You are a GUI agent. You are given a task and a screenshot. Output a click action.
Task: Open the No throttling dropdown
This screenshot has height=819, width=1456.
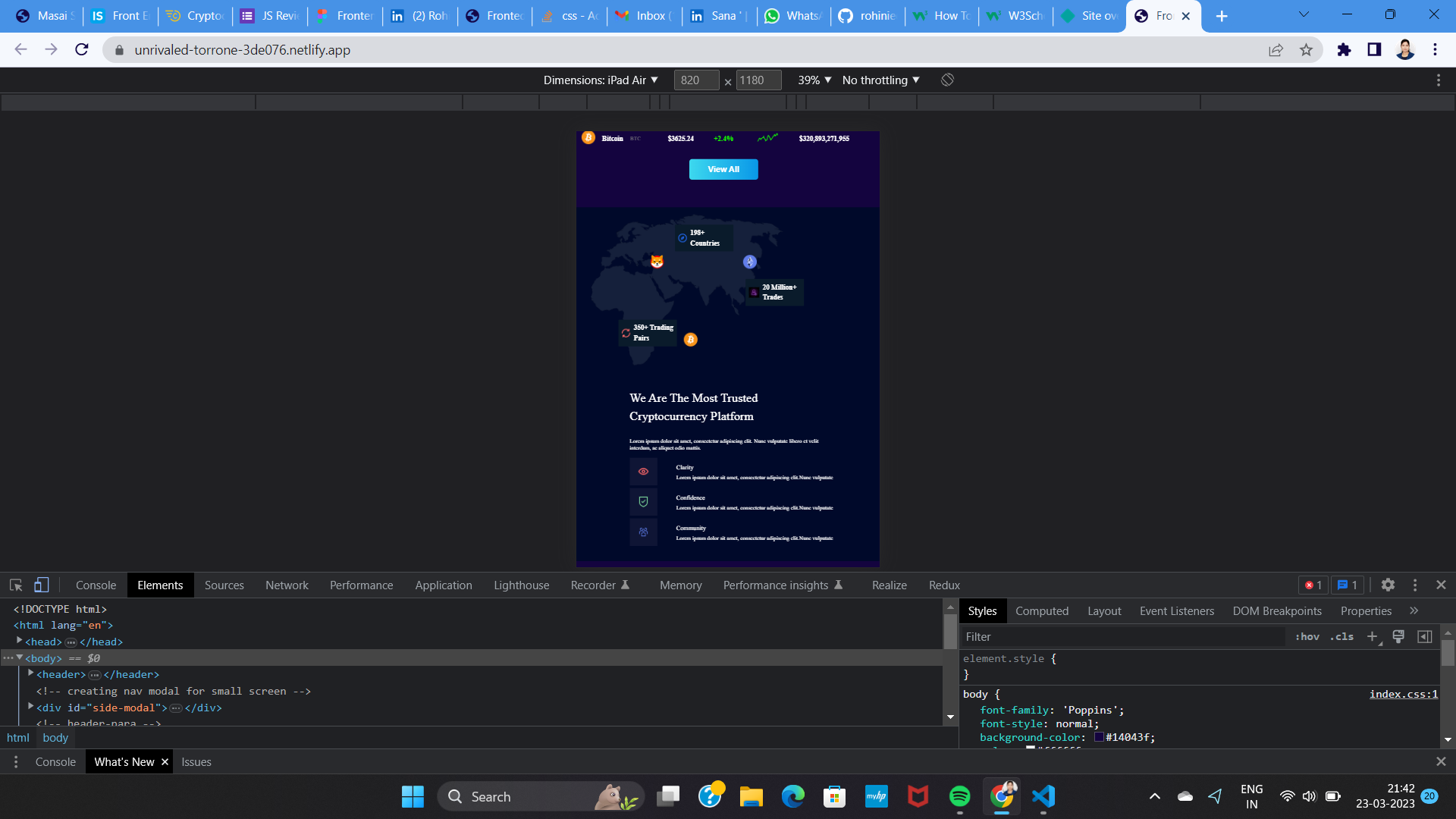[x=880, y=80]
